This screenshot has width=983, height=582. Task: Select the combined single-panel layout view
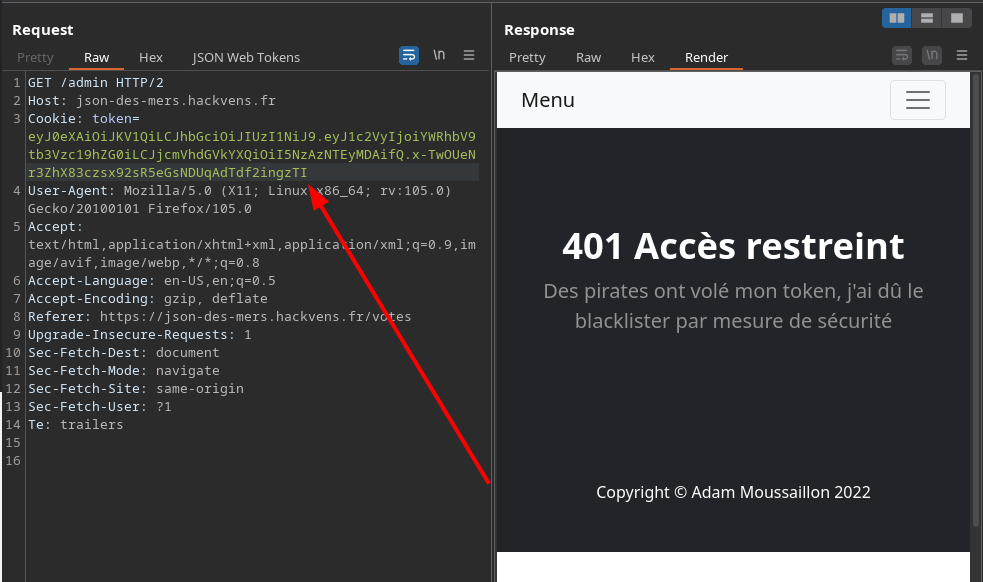coord(957,18)
